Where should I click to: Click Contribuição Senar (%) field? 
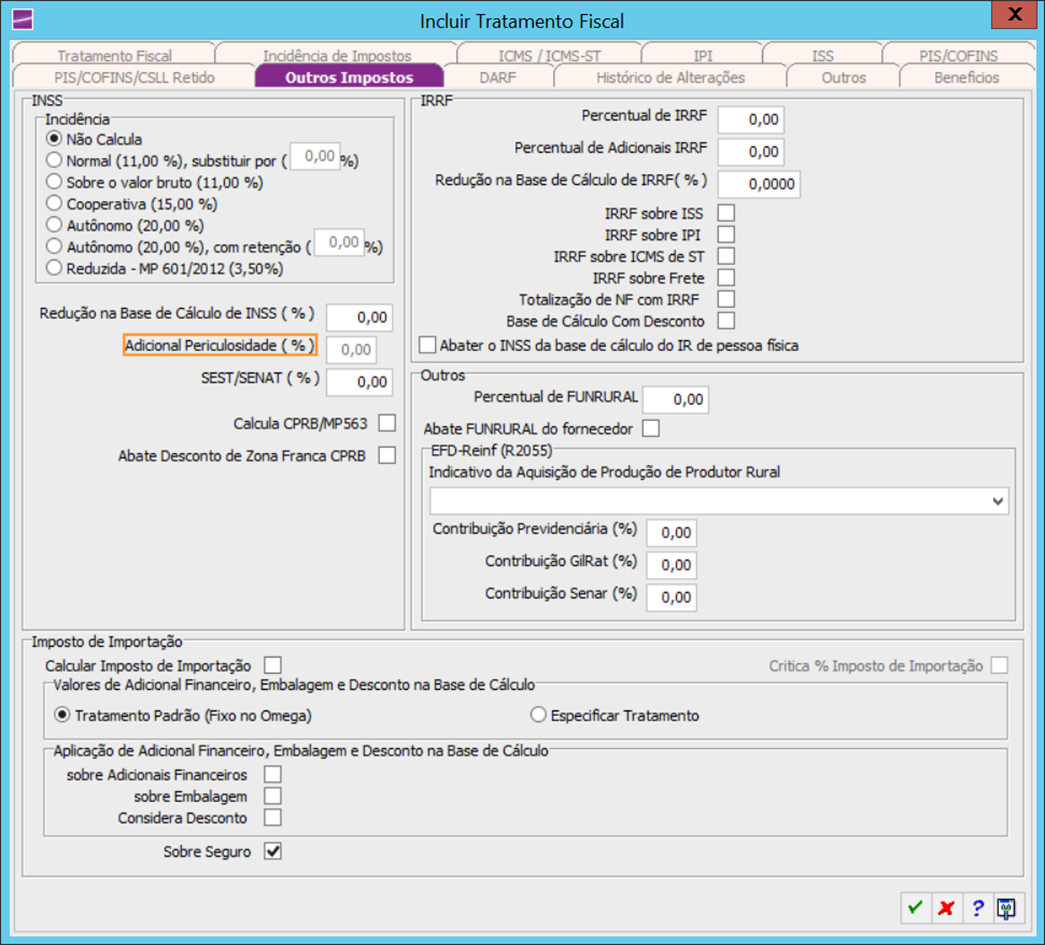point(672,597)
